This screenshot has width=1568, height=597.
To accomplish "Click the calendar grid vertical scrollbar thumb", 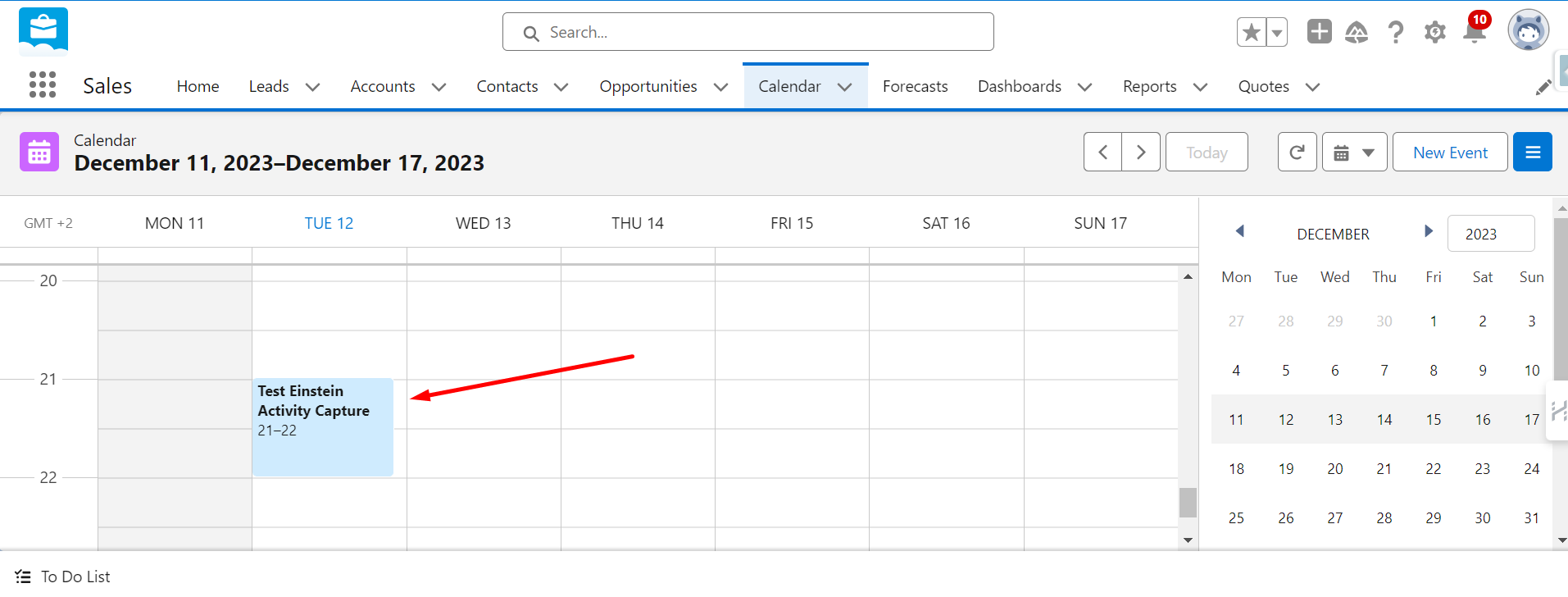I will click(x=1188, y=503).
